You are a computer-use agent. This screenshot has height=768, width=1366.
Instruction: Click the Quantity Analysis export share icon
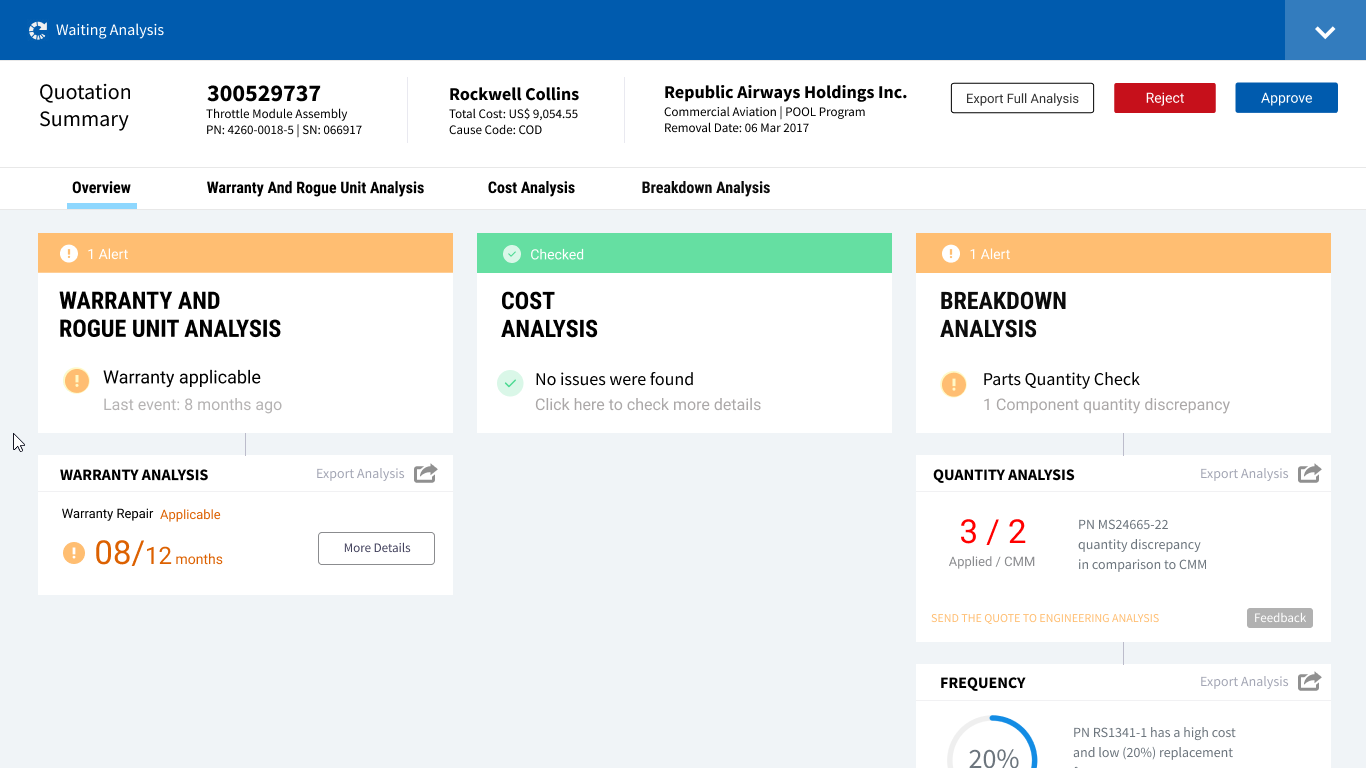[1310, 473]
